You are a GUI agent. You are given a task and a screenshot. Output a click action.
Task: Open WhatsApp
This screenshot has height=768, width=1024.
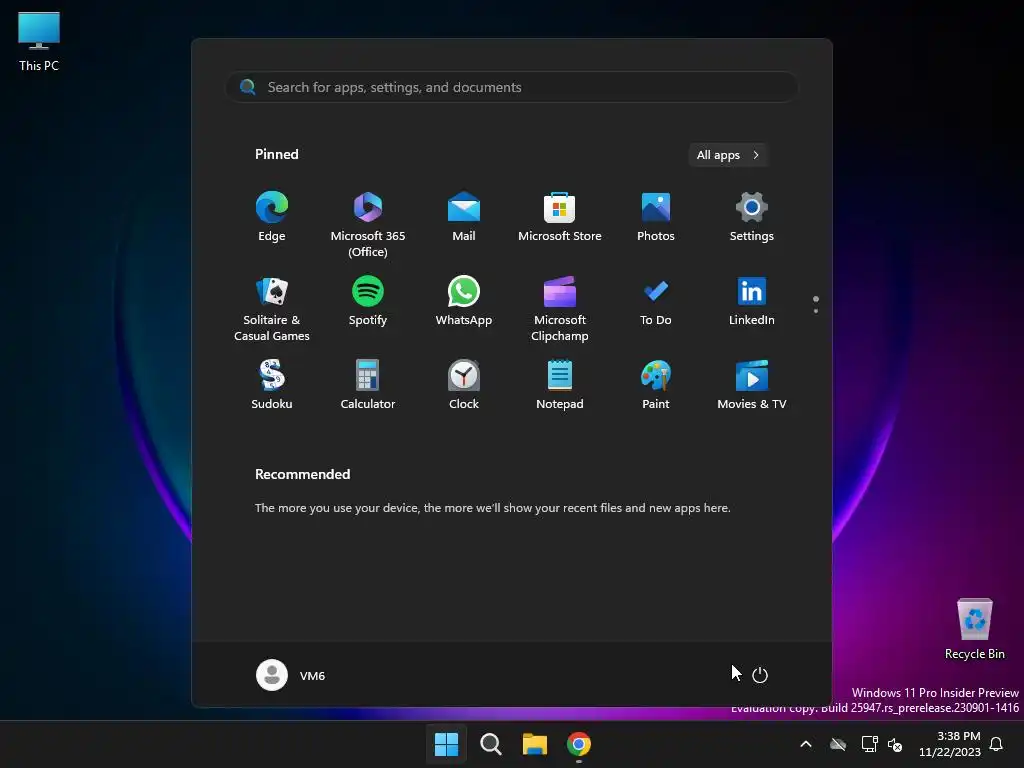[464, 301]
